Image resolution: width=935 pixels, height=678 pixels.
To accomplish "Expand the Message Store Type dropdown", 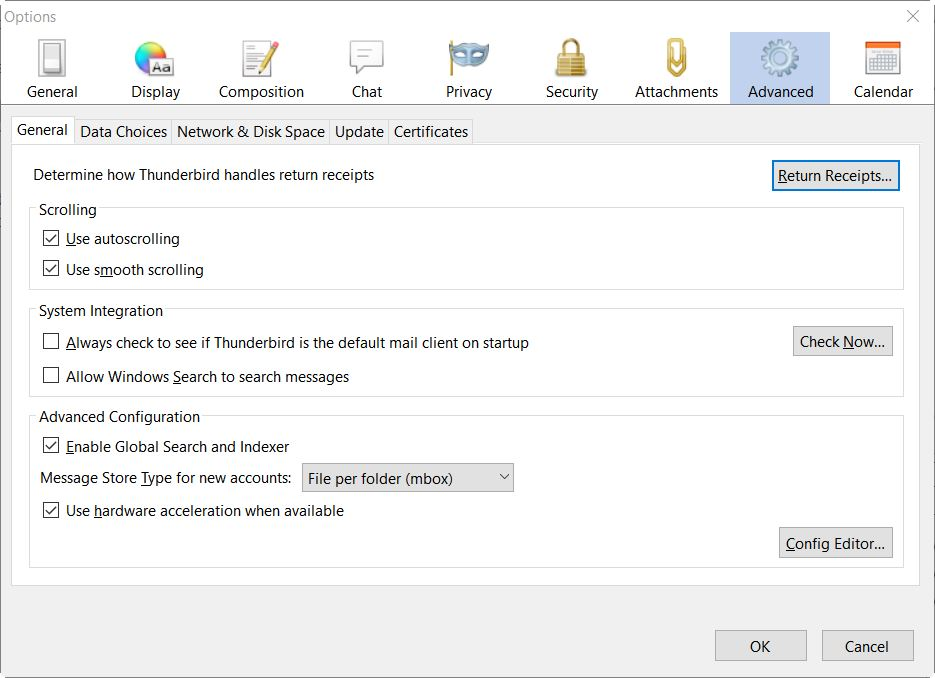I will pos(408,479).
